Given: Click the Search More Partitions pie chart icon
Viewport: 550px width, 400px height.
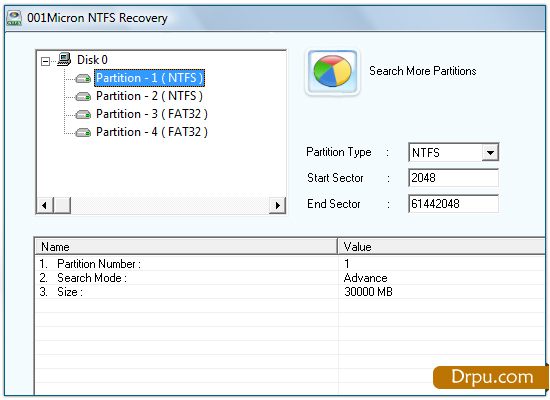Looking at the screenshot, I should pyautogui.click(x=333, y=72).
